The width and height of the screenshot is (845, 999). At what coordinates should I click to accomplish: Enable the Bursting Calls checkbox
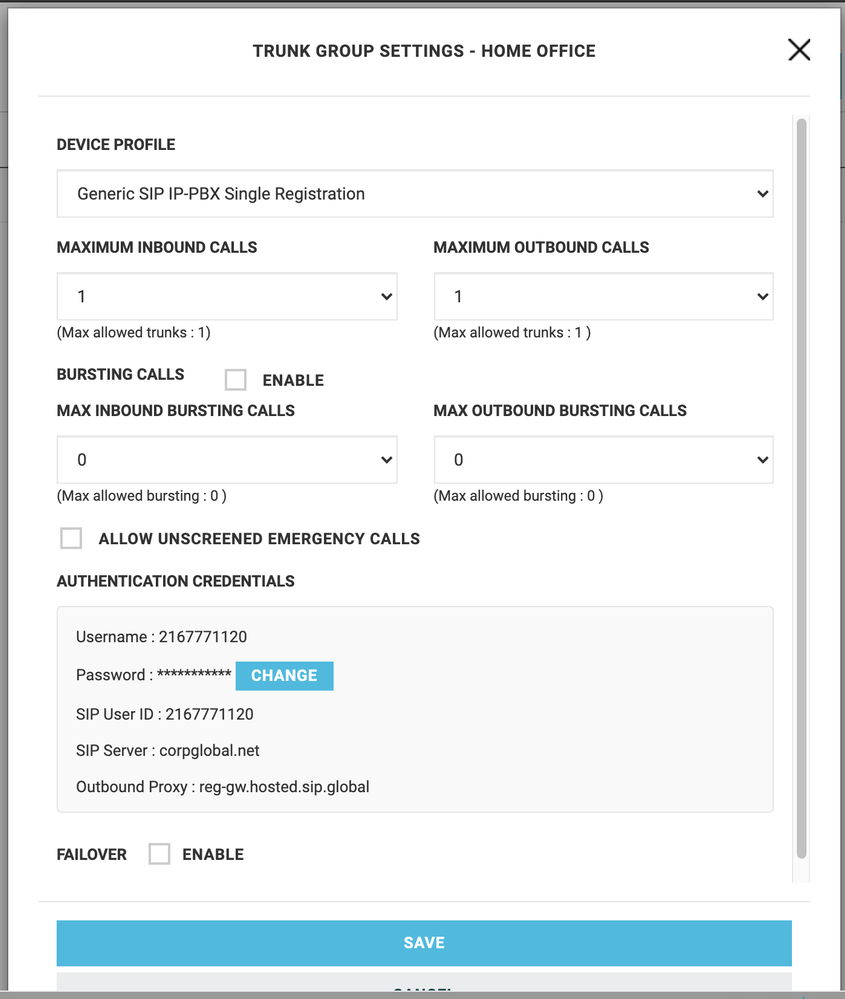pos(236,380)
